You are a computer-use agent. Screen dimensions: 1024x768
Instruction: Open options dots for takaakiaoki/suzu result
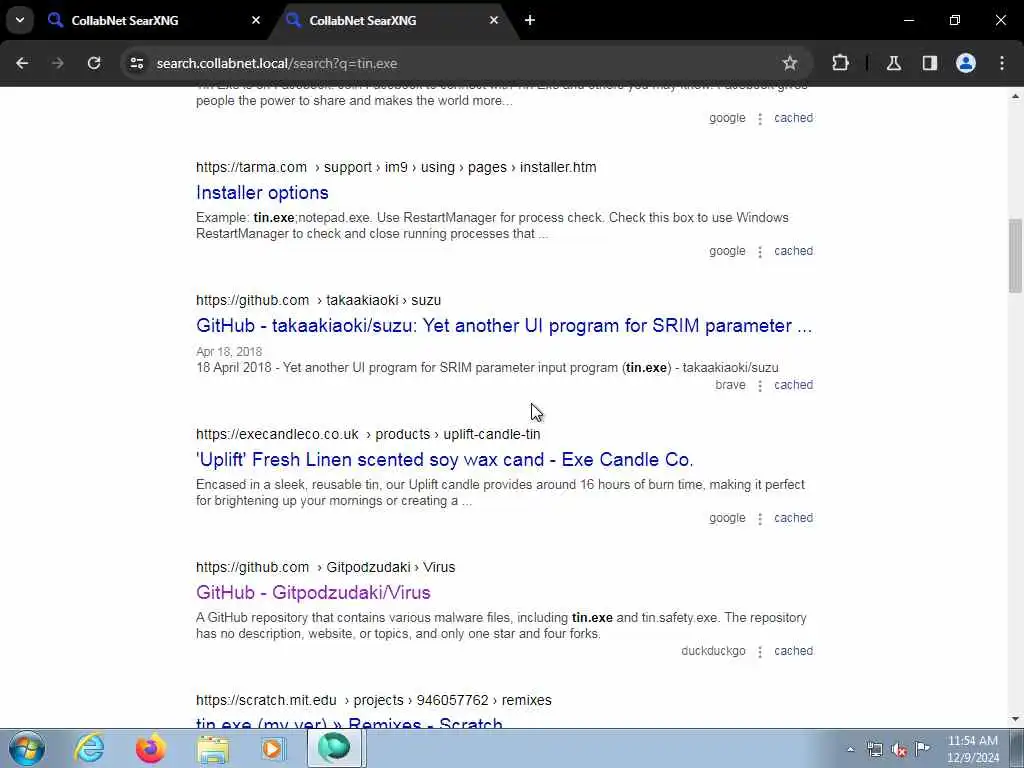(760, 386)
